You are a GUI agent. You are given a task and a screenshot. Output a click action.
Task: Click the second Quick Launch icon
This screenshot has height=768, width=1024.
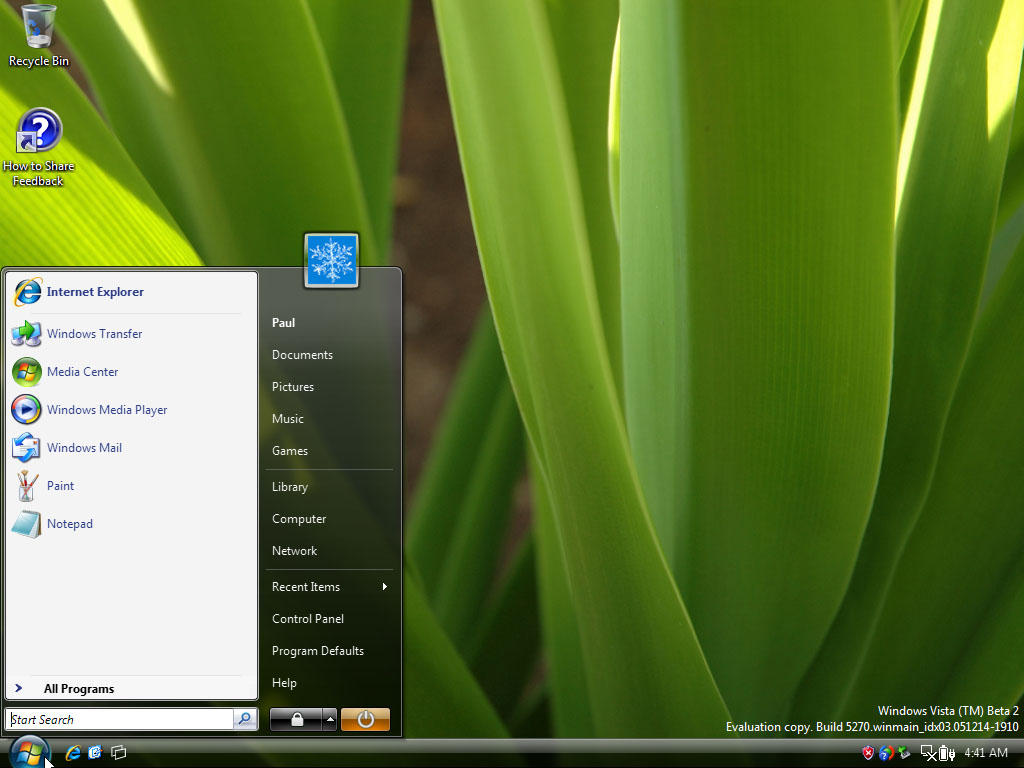95,753
